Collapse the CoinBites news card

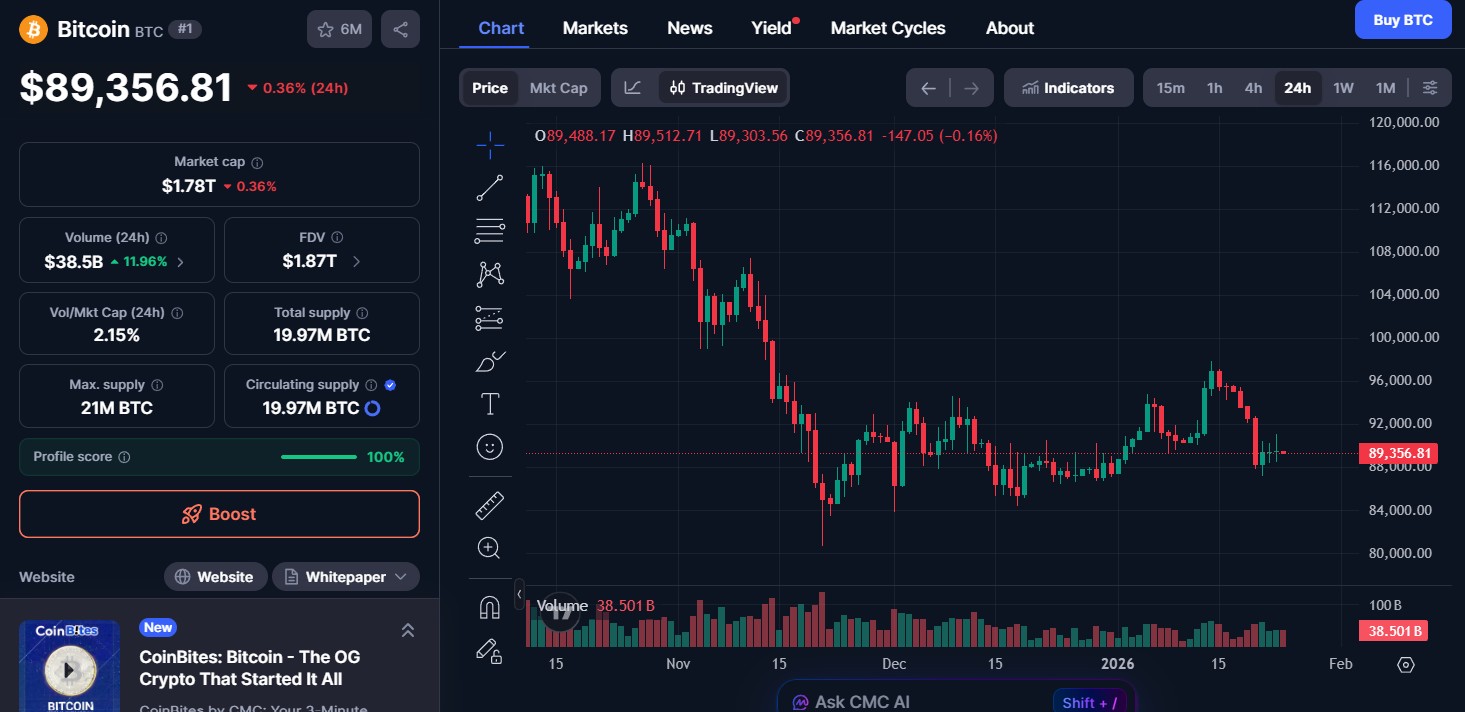[408, 630]
